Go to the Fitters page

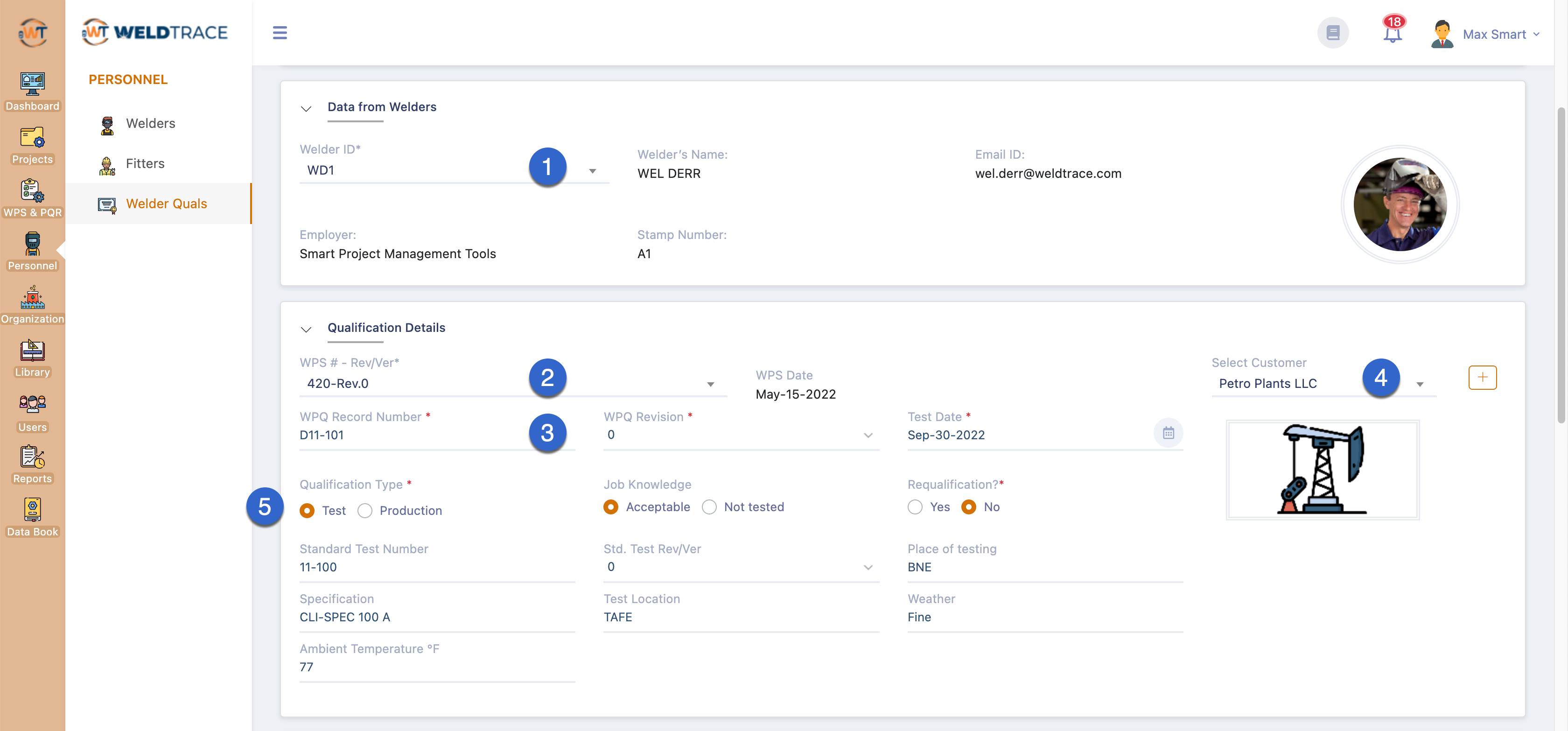tap(145, 164)
